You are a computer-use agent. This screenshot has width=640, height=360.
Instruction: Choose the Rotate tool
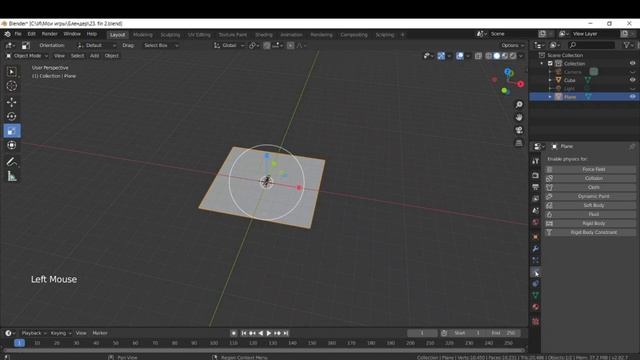[x=12, y=116]
